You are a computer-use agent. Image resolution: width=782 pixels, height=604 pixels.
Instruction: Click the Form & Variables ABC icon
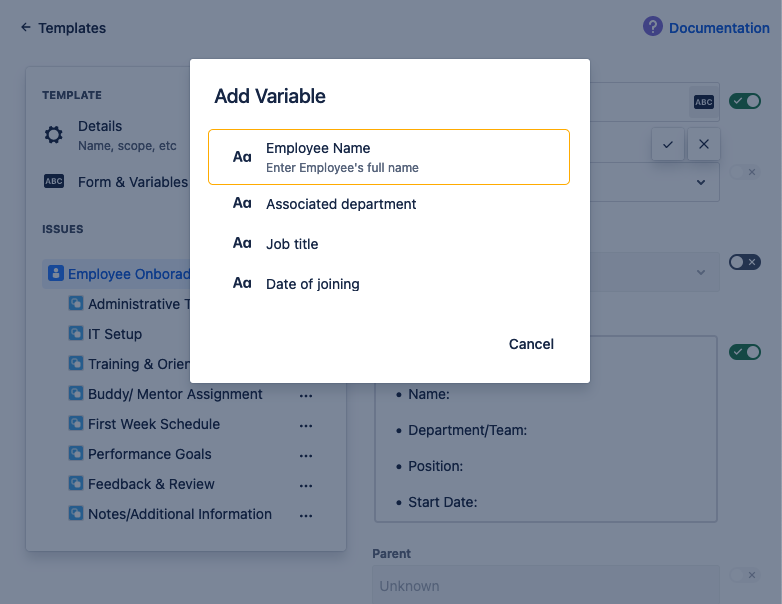[x=54, y=182]
